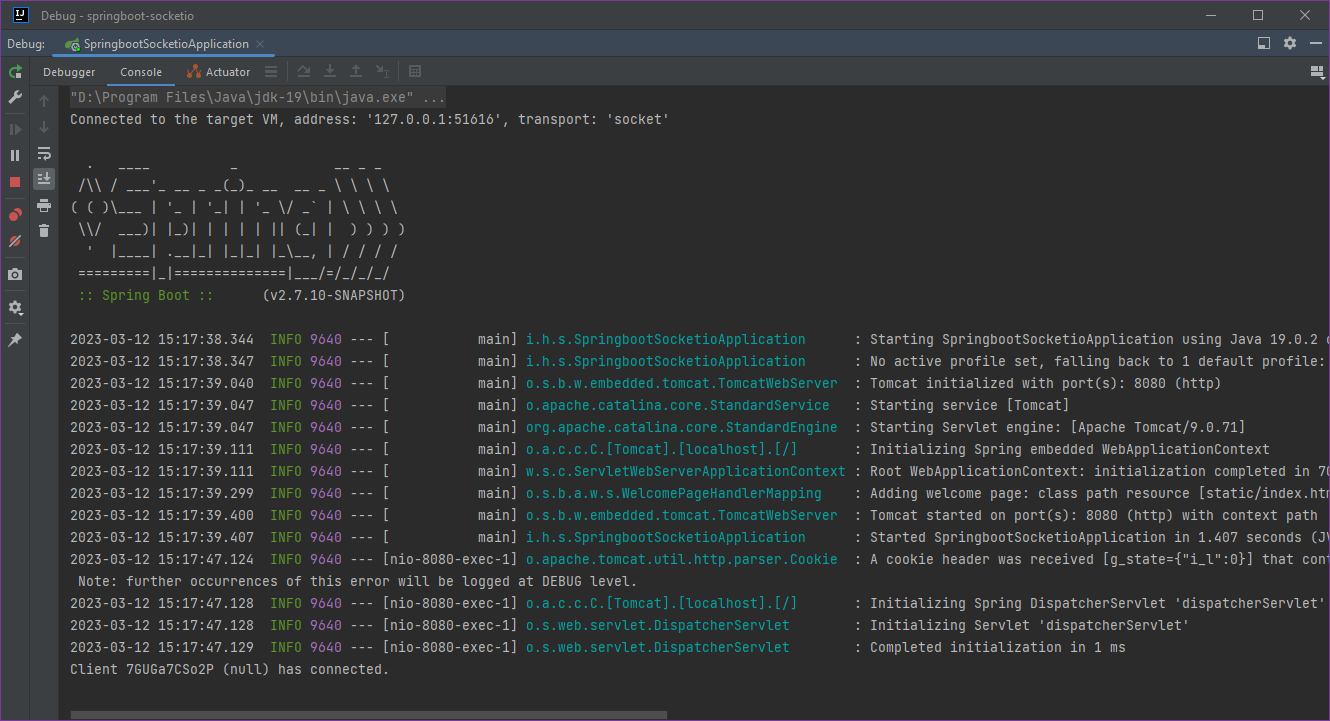This screenshot has width=1330, height=721.
Task: Stop the running process
Action: [x=15, y=179]
